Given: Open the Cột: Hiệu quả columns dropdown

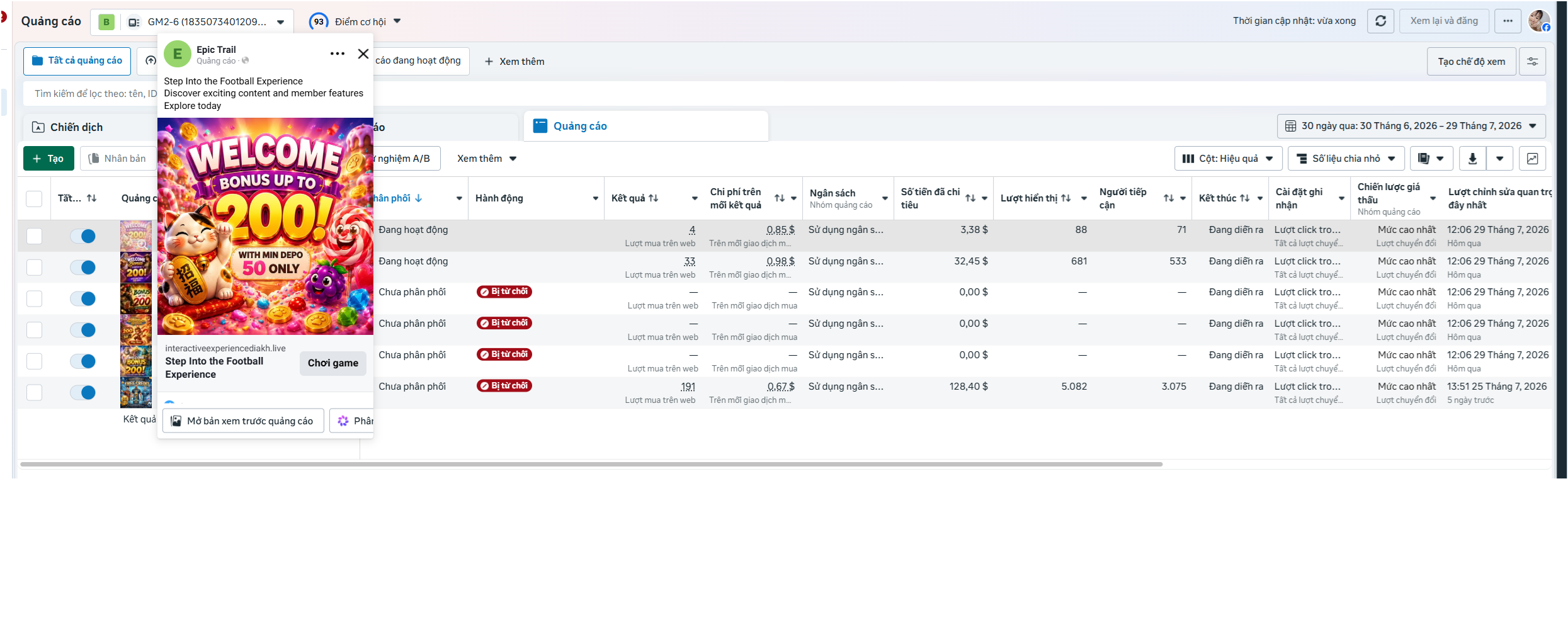Looking at the screenshot, I should tap(1228, 159).
